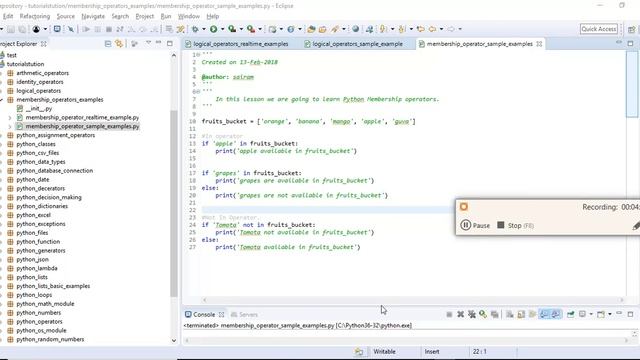Viewport: 640px width, 360px height.
Task: Select the python_lambda package
Action: tap(37, 269)
